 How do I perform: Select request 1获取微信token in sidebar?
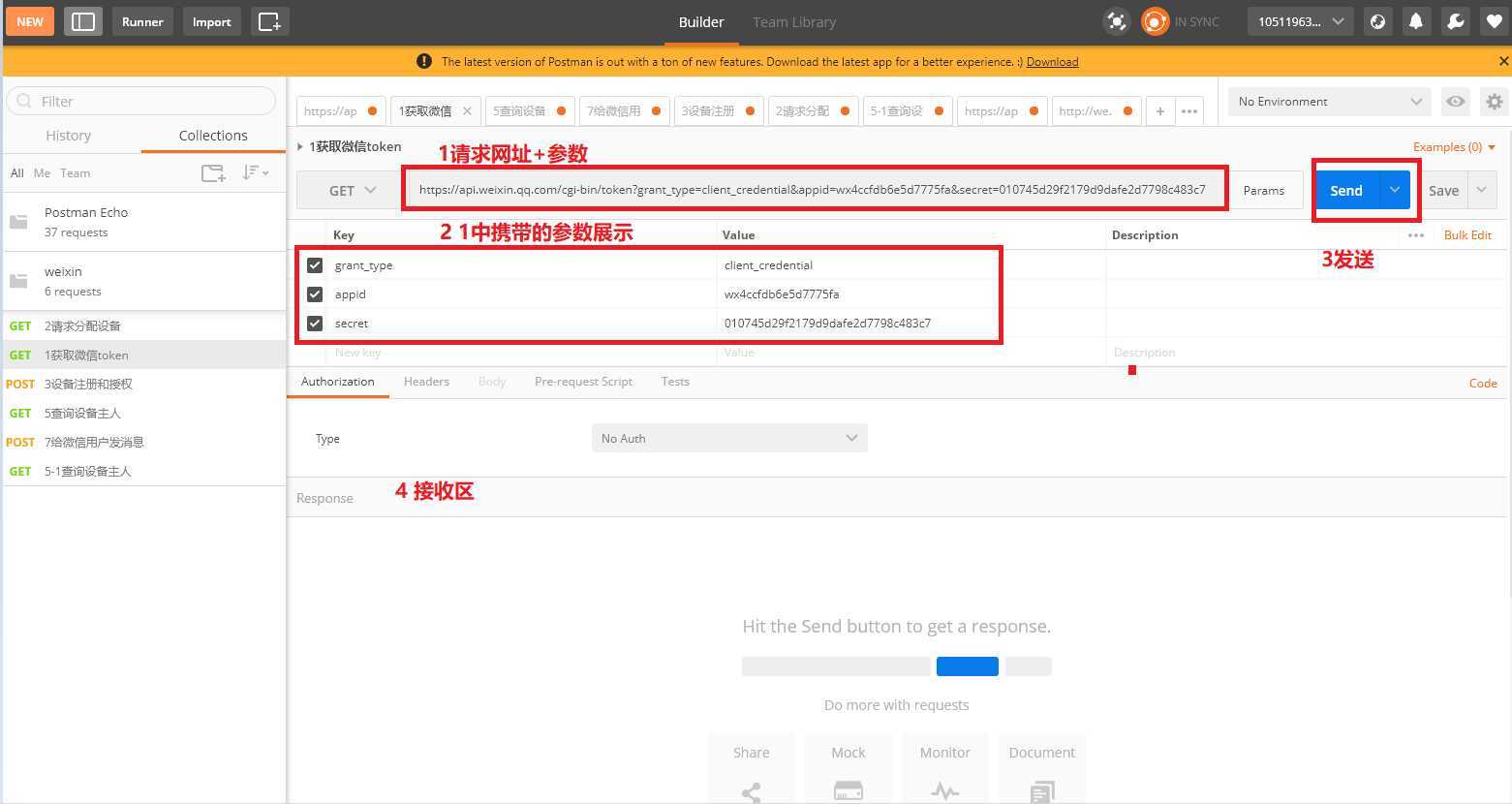144,355
